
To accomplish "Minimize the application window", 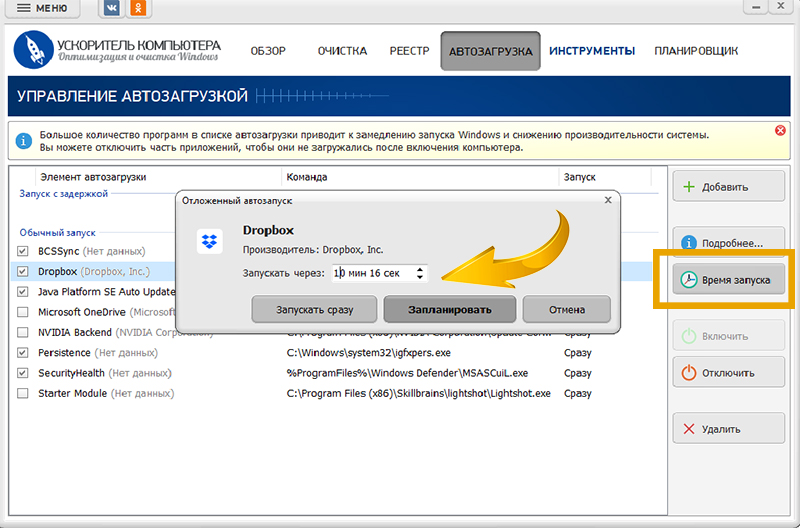I will click(x=756, y=7).
